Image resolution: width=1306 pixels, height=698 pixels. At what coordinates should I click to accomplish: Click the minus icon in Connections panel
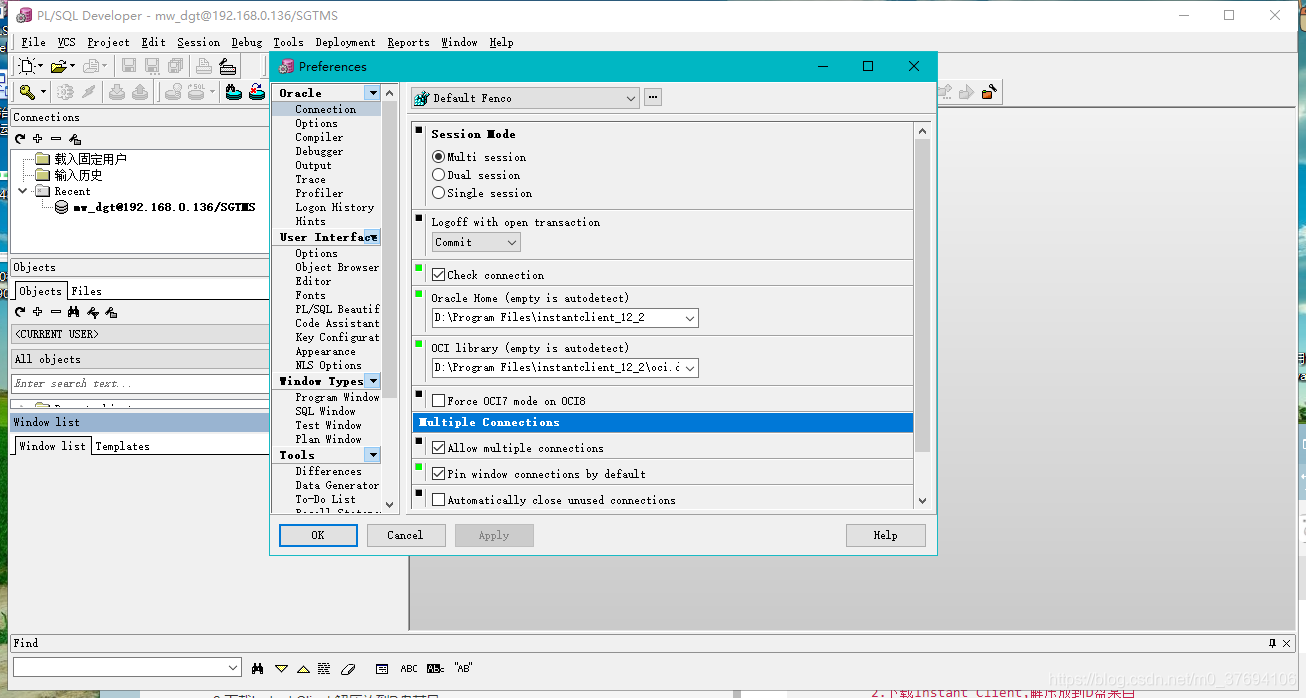(x=56, y=139)
